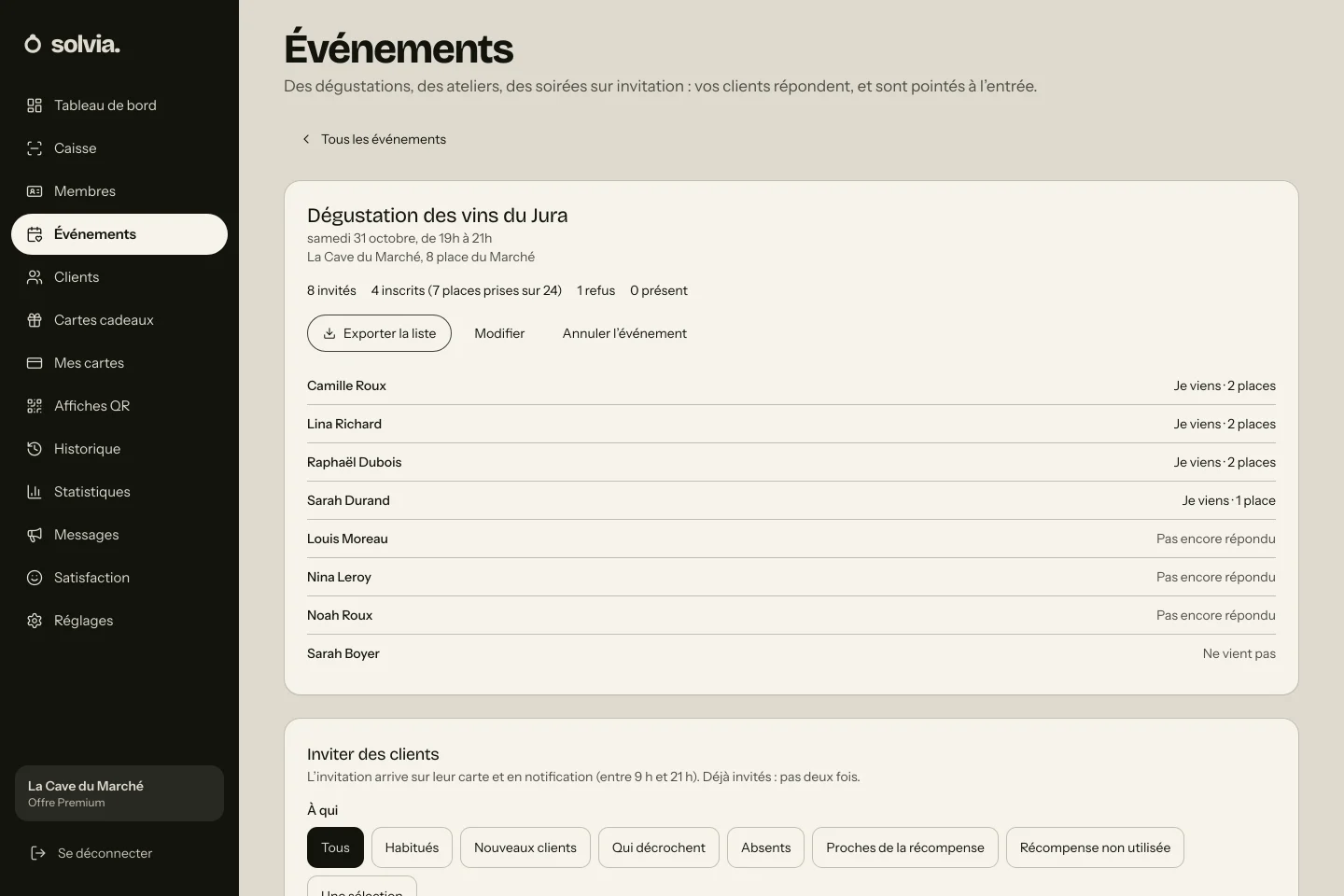Open the Tableau de bord menu item
Screen dimensions: 1344x896
point(119,105)
